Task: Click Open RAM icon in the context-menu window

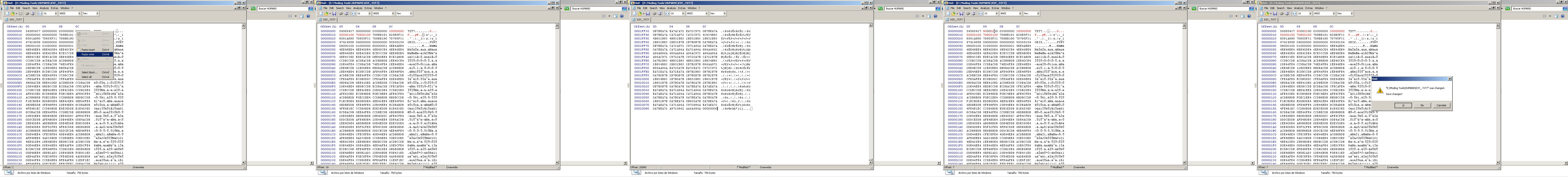Action: [27, 13]
